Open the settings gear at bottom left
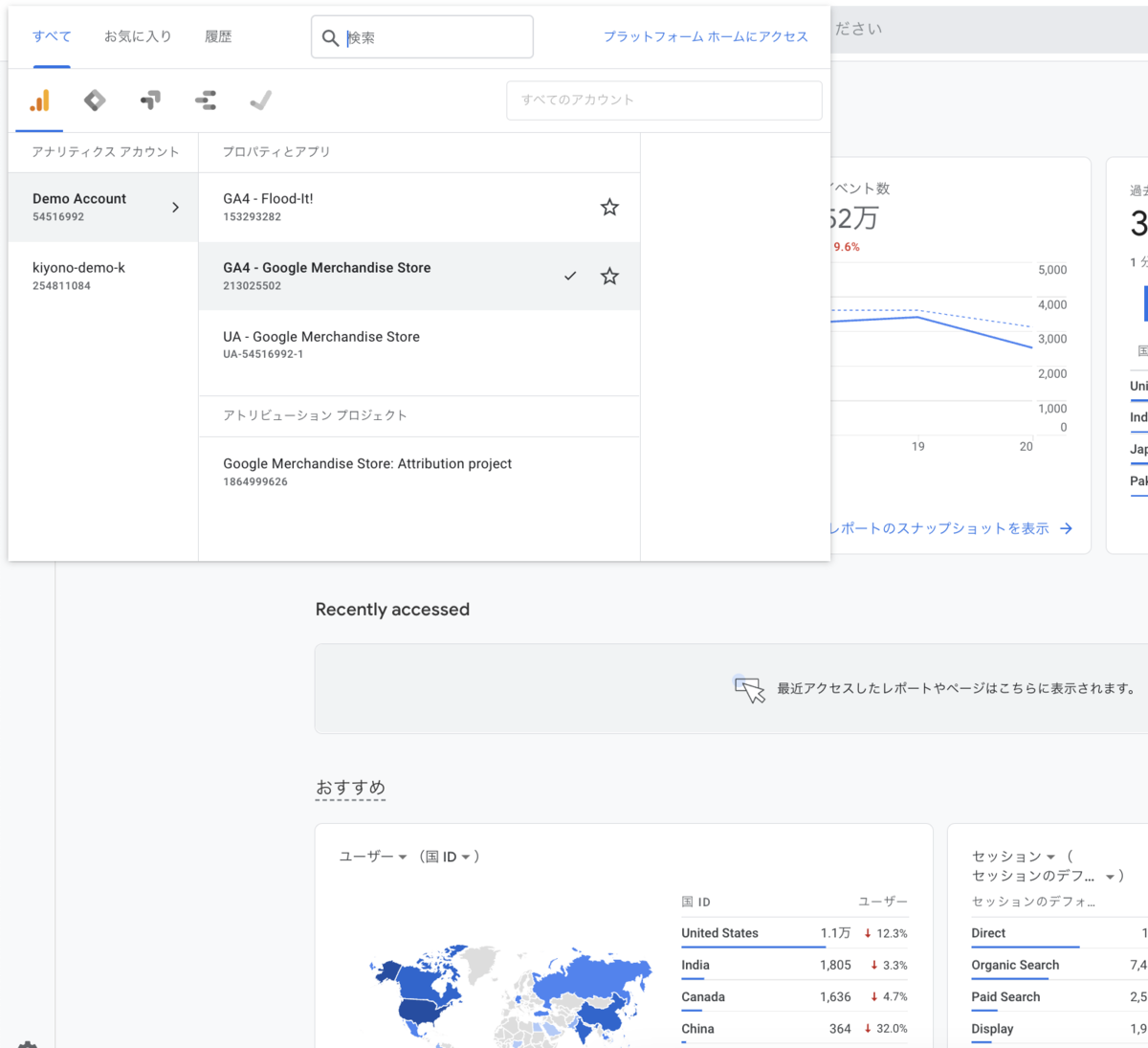Image resolution: width=1148 pixels, height=1048 pixels. [x=28, y=1043]
